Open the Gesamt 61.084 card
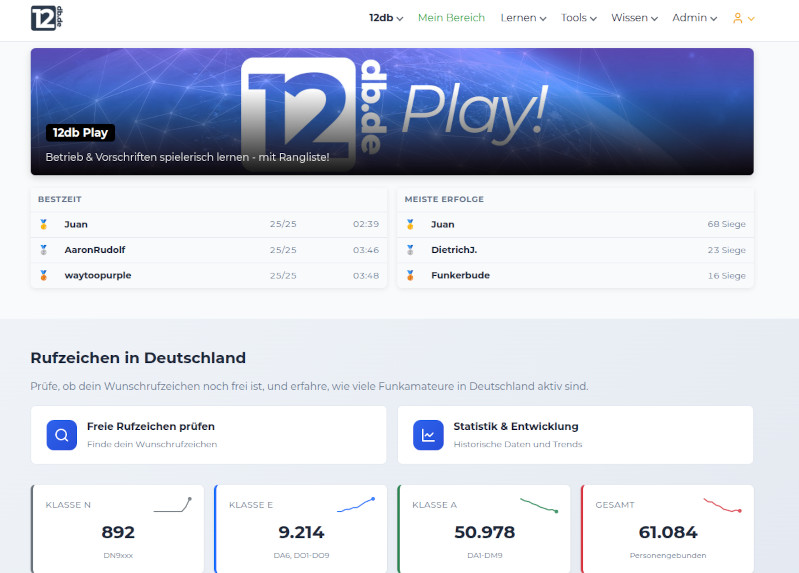799x573 pixels. pos(668,529)
